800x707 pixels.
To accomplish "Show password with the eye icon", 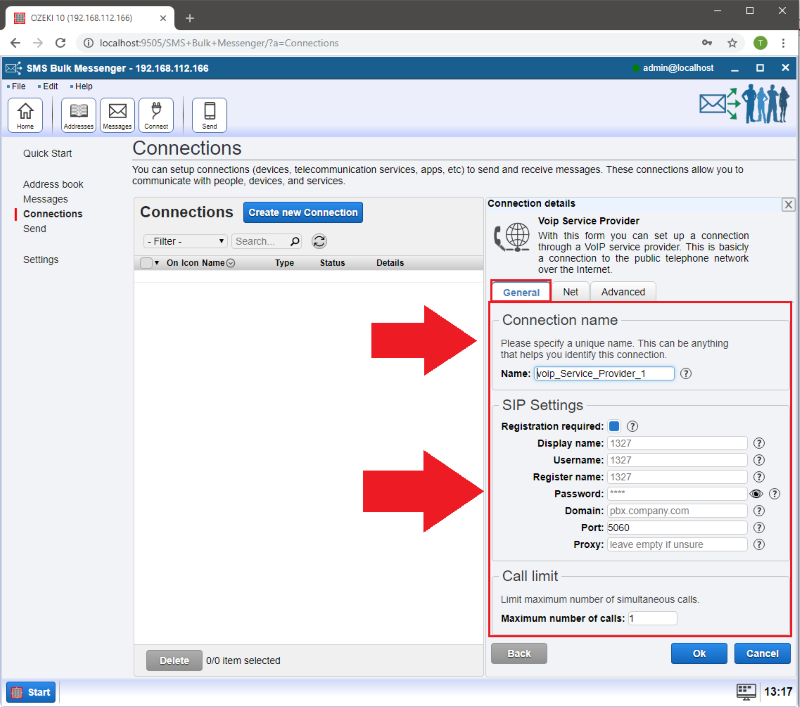I will (756, 494).
